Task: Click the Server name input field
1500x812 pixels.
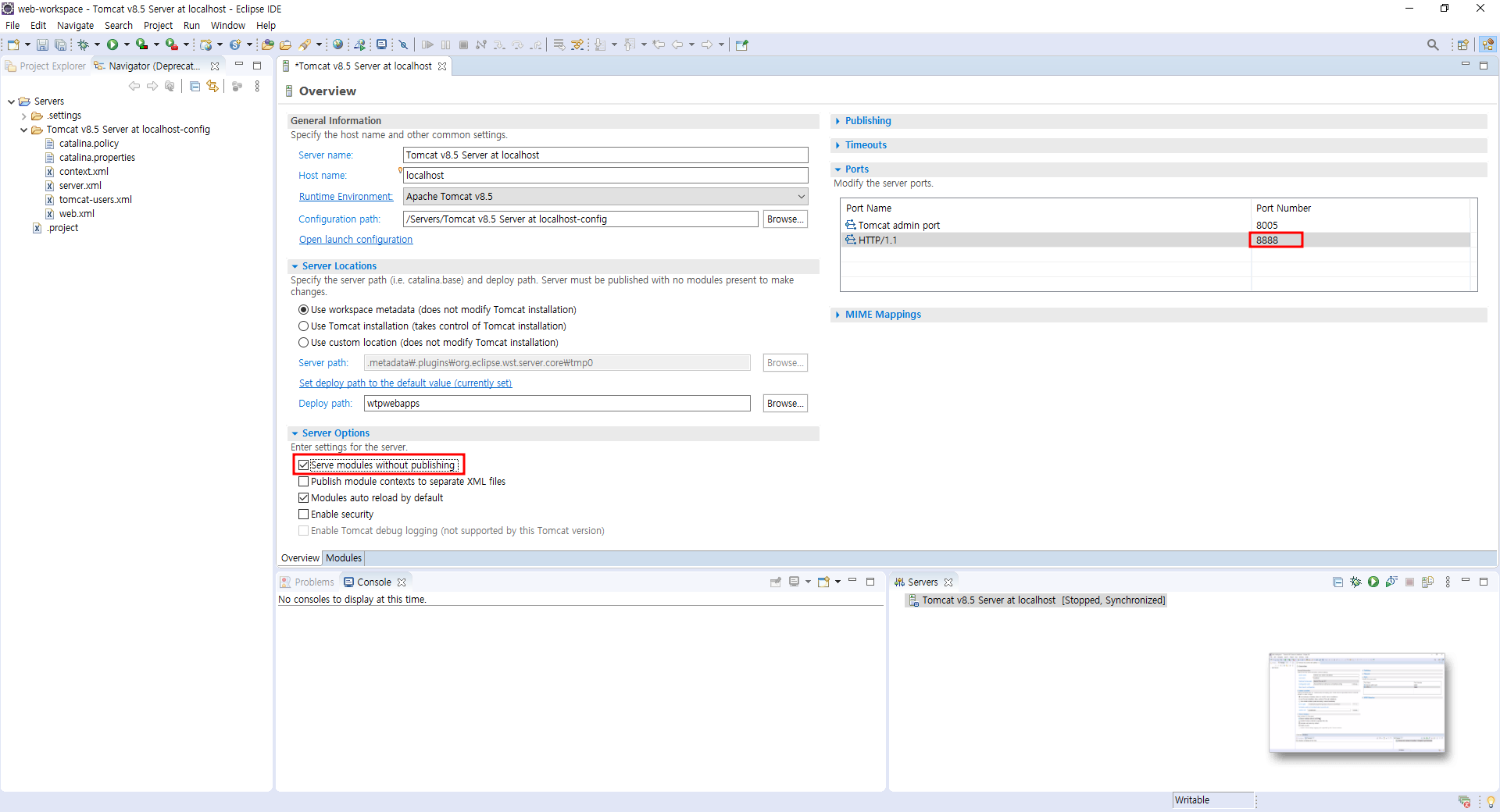Action: [x=605, y=155]
